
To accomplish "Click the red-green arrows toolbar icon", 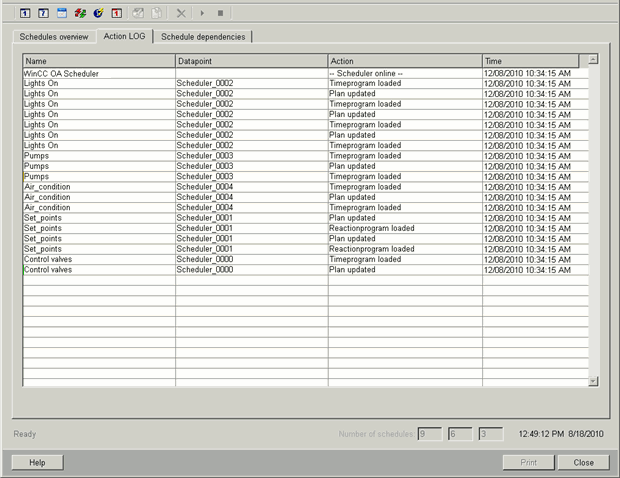I will 79,13.
